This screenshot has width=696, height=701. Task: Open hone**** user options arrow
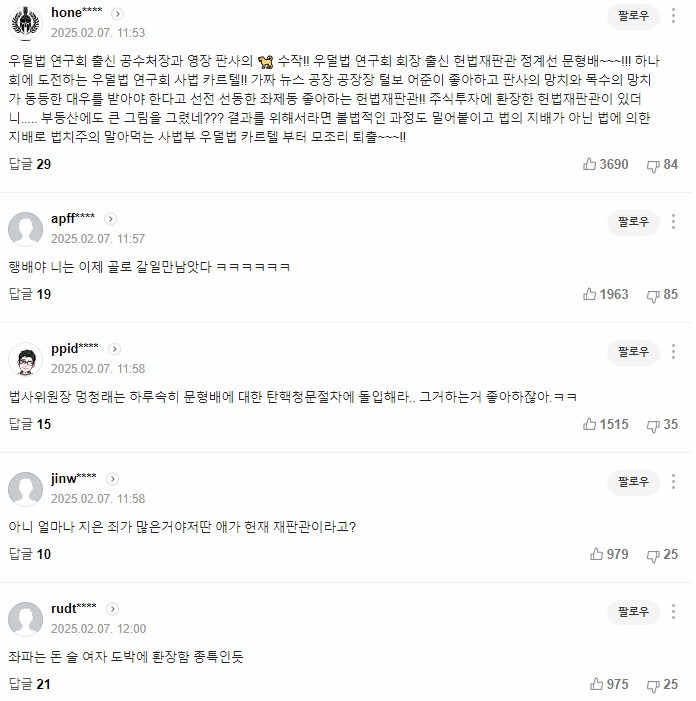tap(118, 14)
